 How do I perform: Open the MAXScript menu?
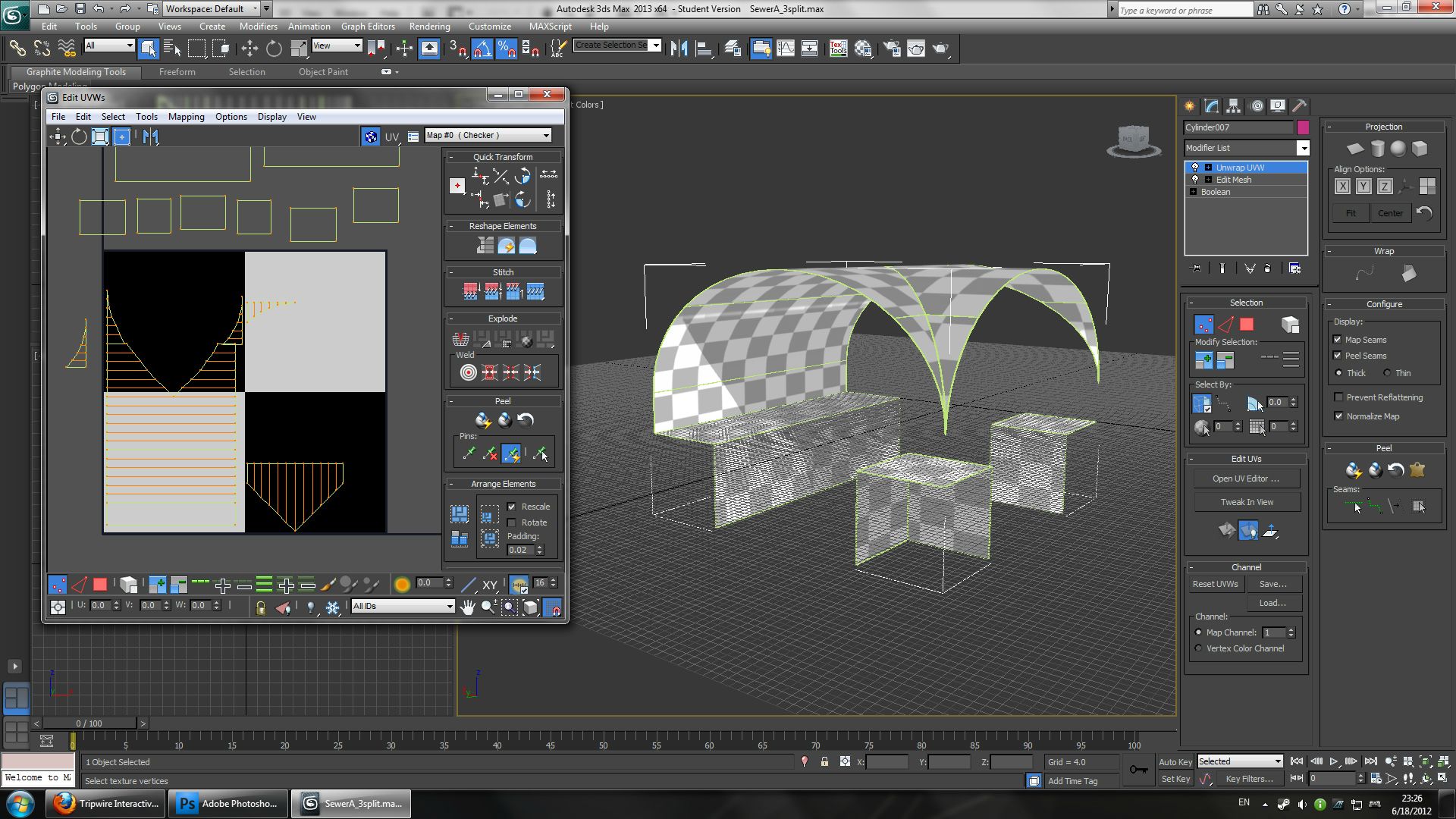[x=550, y=26]
